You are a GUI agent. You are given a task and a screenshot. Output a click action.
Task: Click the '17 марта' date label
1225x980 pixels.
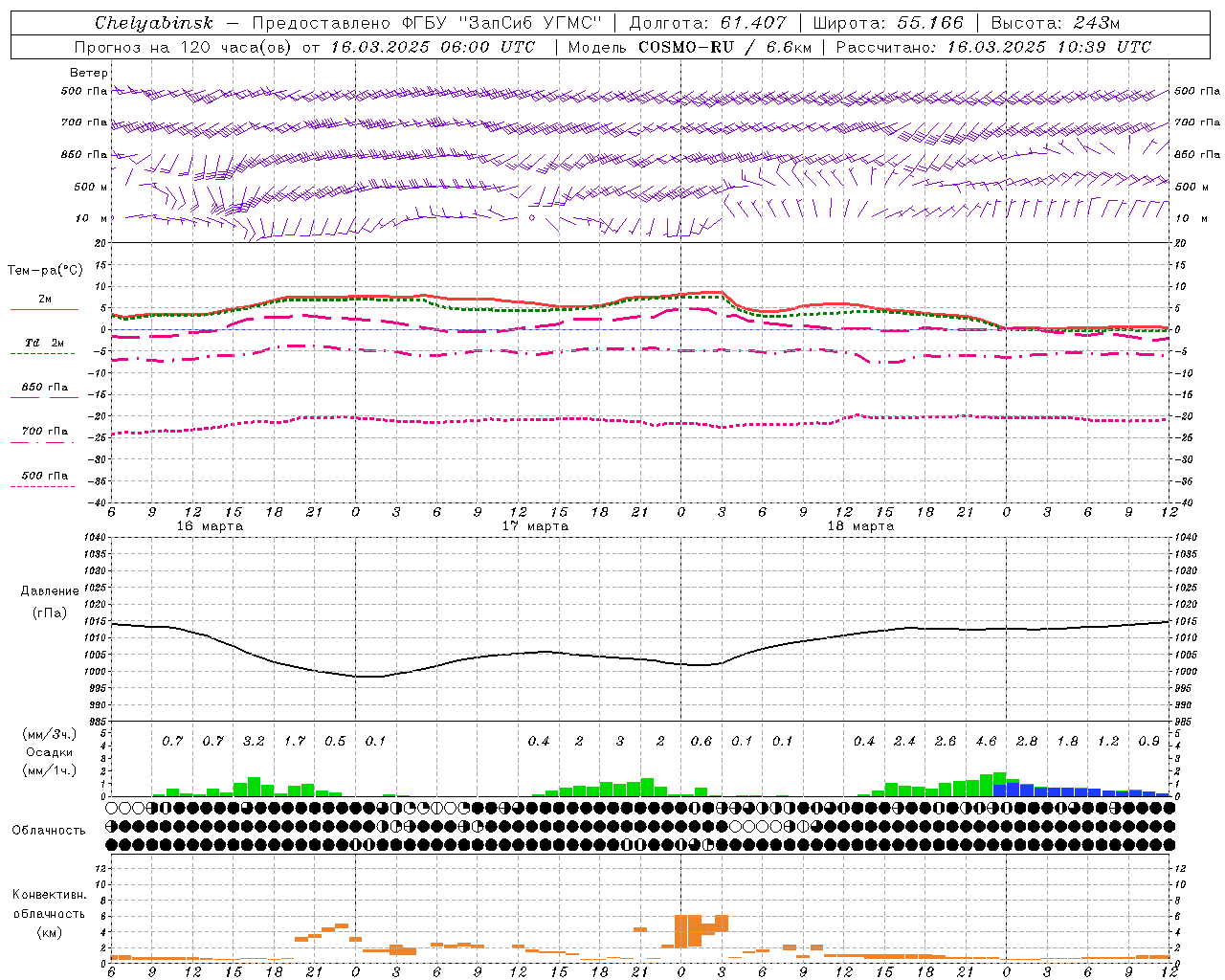click(535, 526)
